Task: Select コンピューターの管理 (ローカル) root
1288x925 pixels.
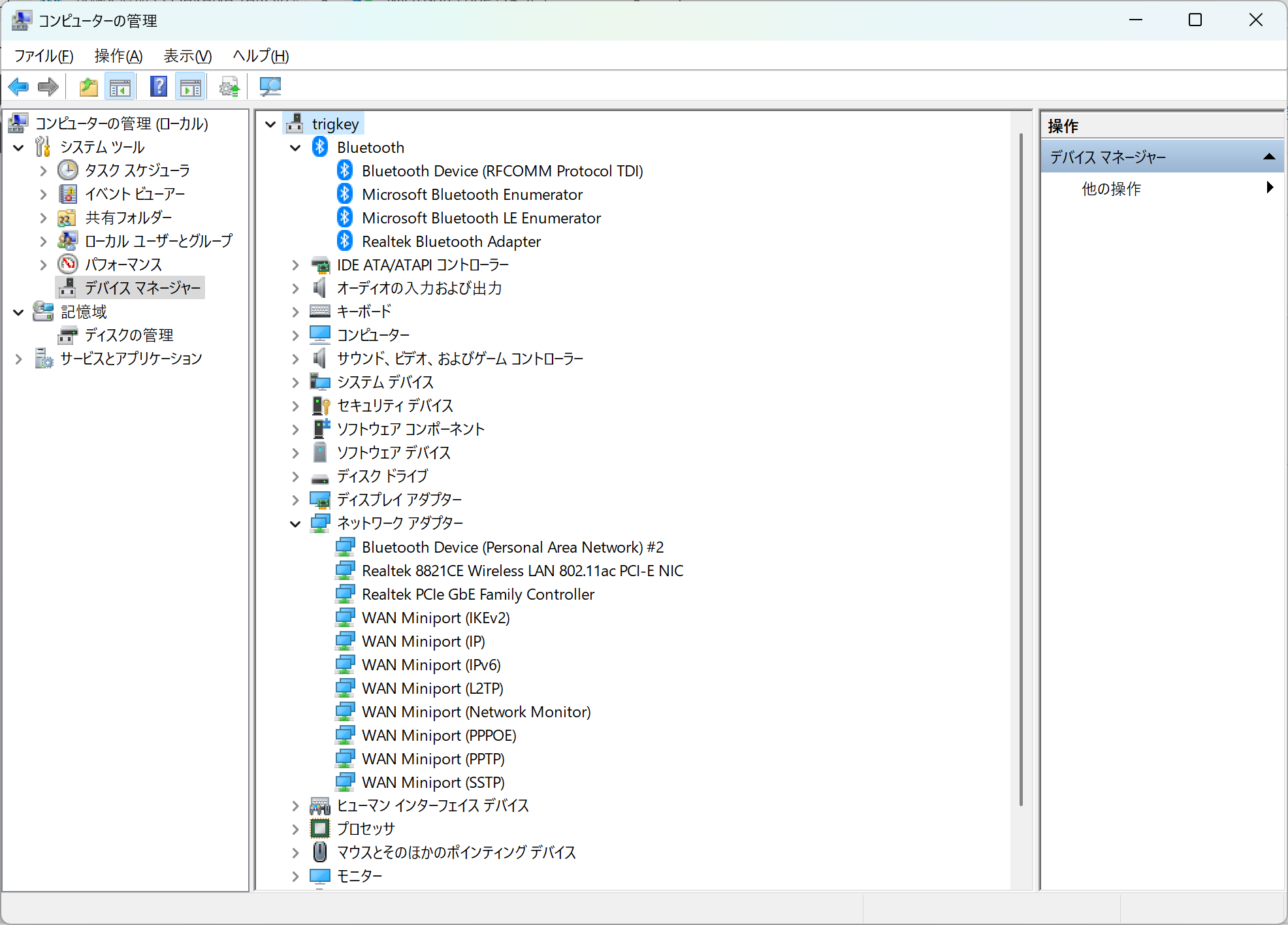Action: [121, 123]
